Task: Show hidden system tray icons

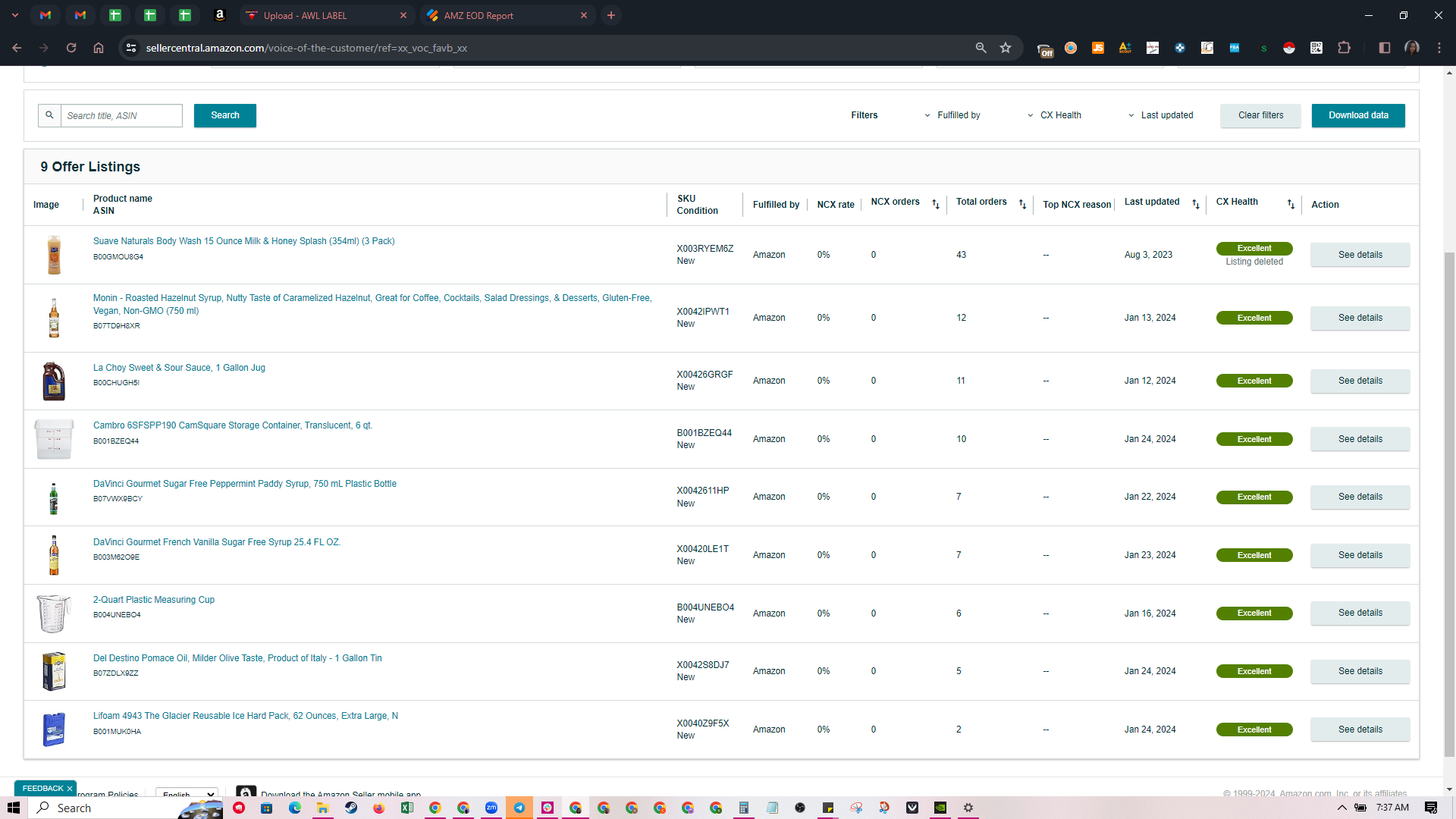Action: pos(1341,808)
